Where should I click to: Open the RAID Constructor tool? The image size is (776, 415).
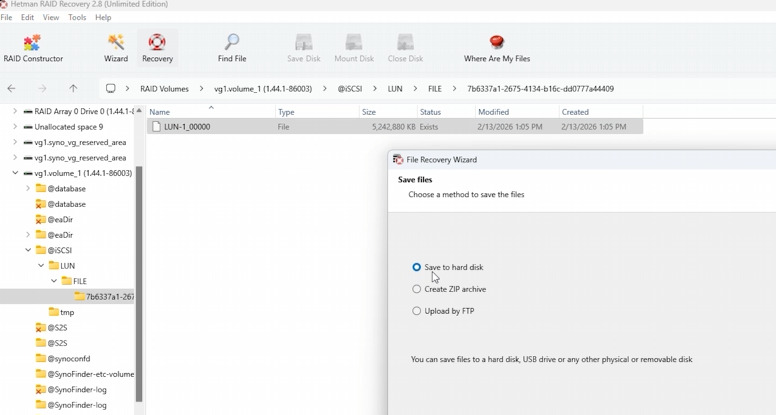33,48
